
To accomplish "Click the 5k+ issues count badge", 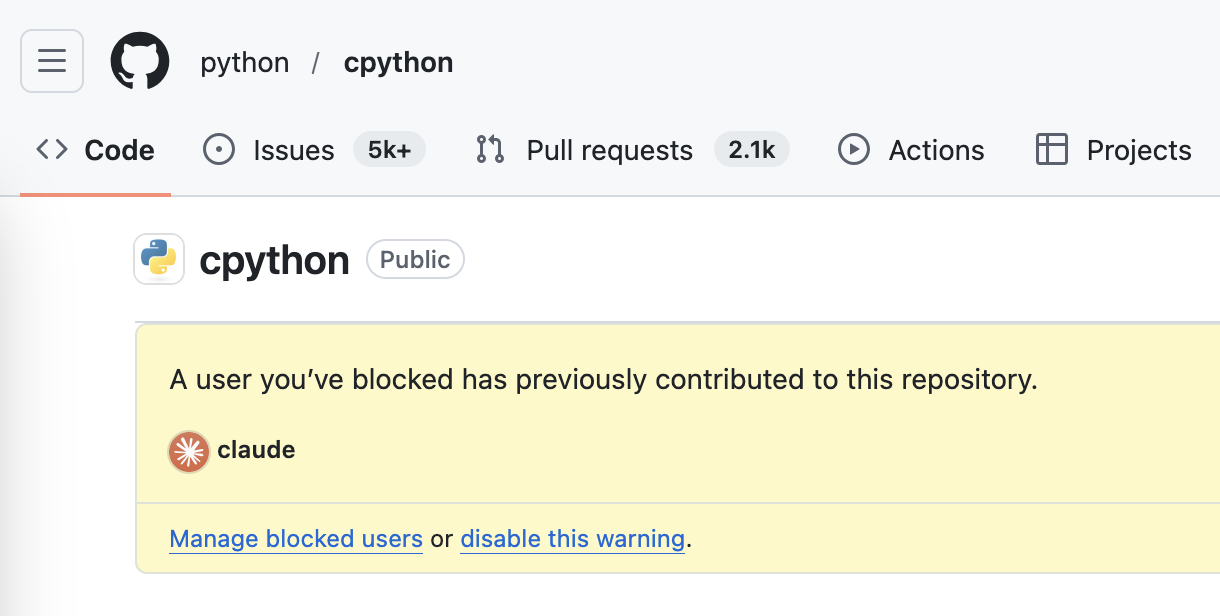I will (x=389, y=149).
